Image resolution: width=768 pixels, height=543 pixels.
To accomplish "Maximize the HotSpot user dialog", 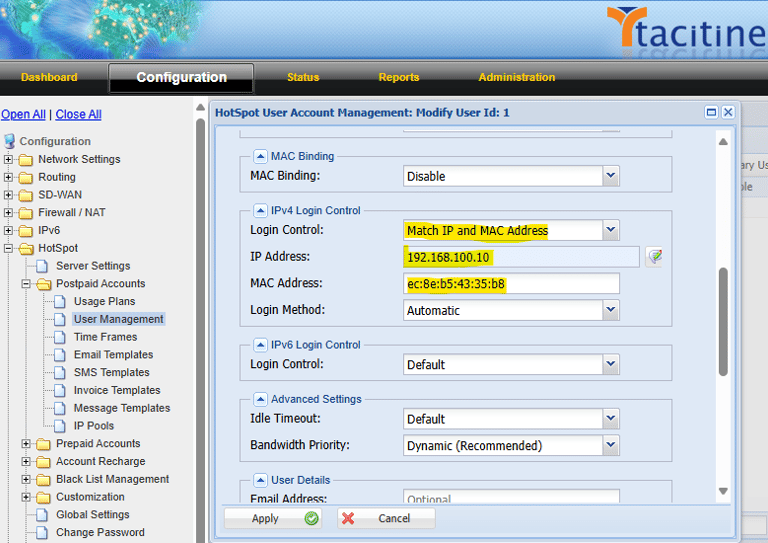I will pyautogui.click(x=711, y=112).
